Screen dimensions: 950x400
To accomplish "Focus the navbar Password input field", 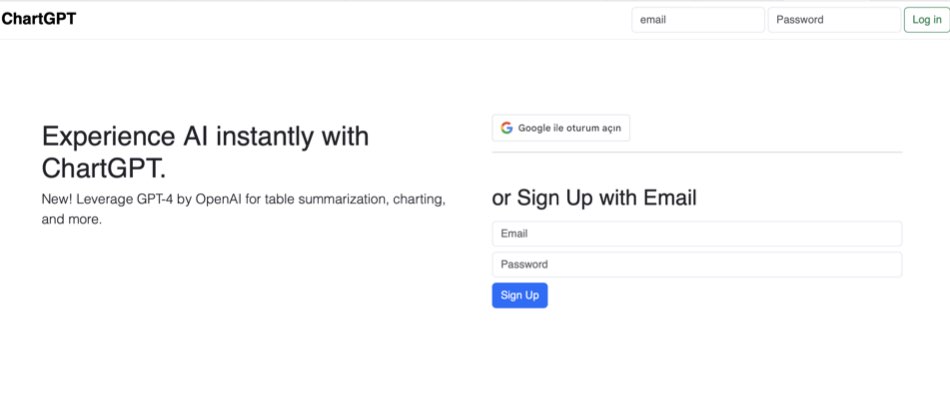I will tap(834, 20).
